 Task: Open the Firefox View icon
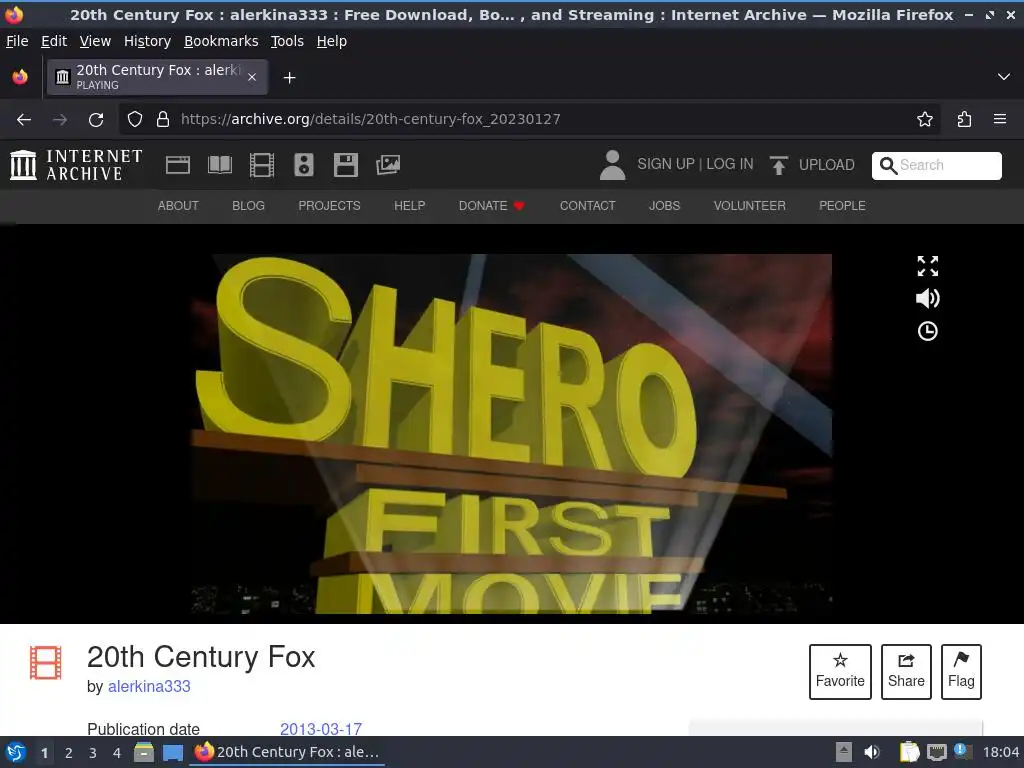click(x=20, y=77)
